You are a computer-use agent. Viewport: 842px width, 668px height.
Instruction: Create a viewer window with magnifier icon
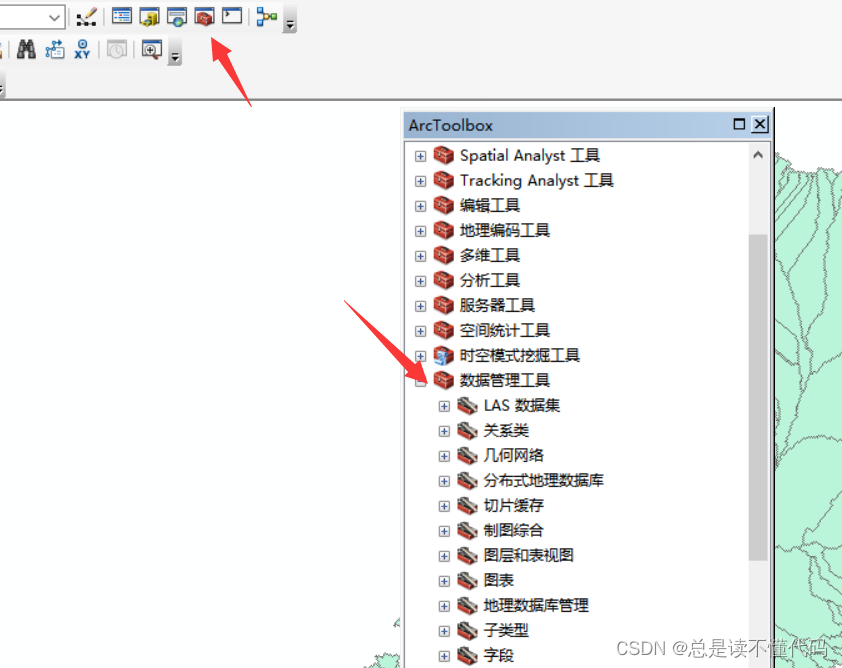coord(151,49)
